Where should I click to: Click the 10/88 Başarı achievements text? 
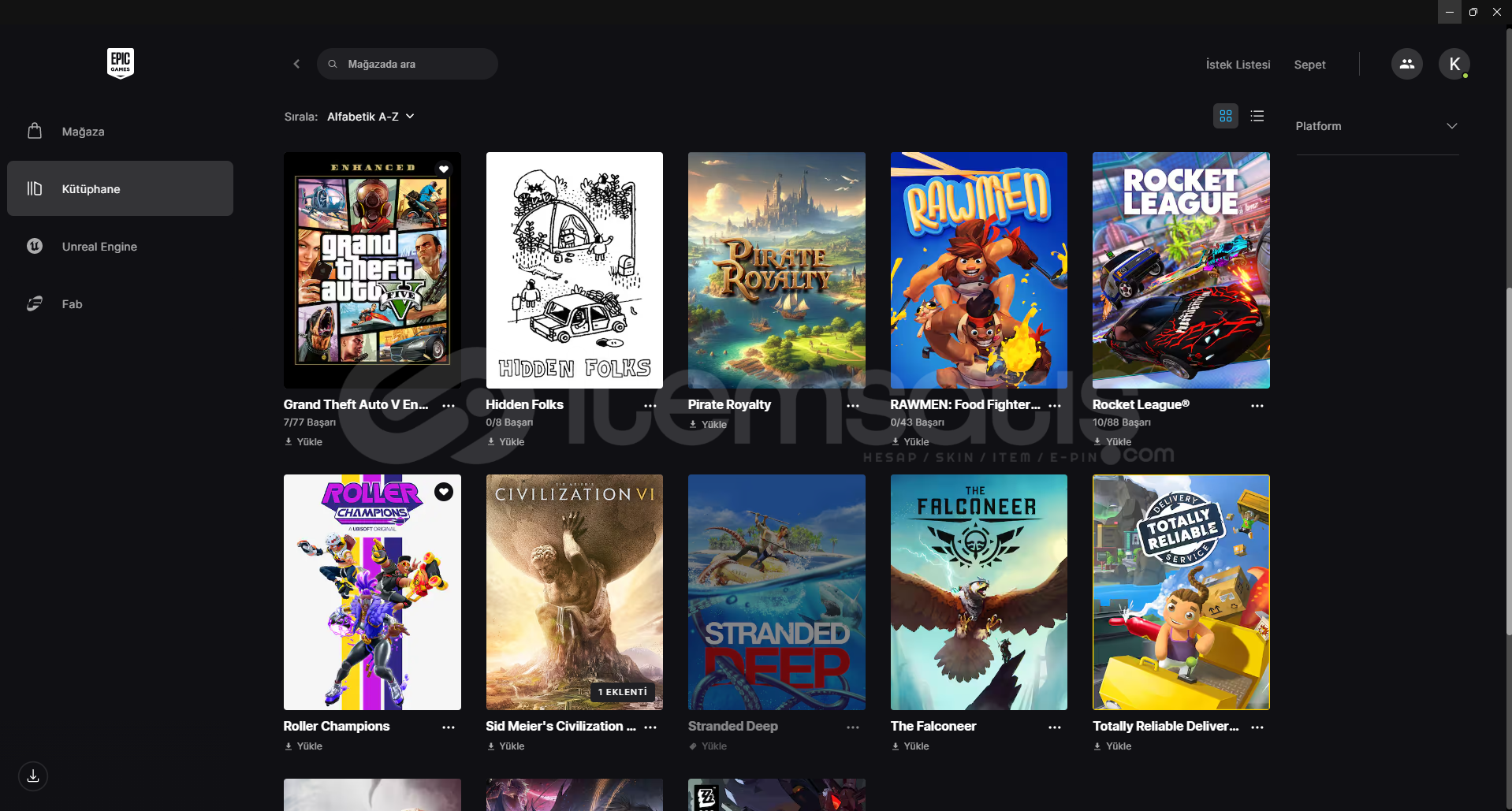pyautogui.click(x=1122, y=422)
